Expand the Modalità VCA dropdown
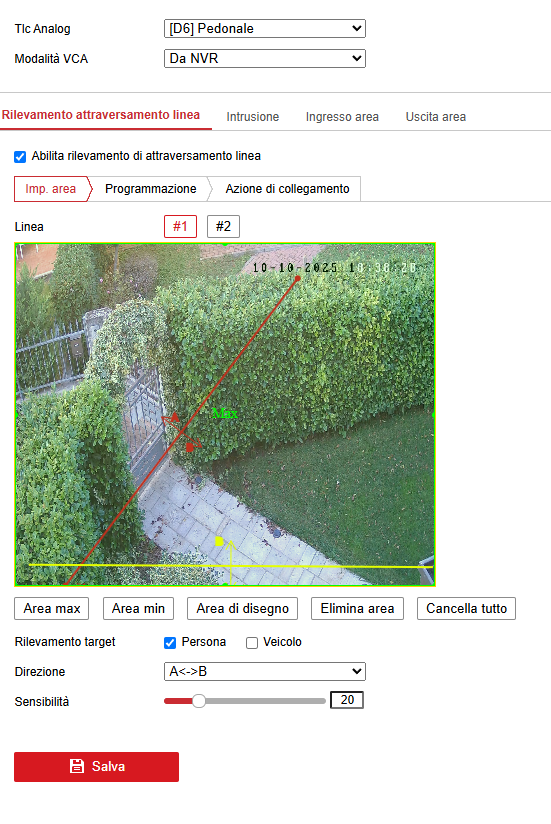The width and height of the screenshot is (551, 824). (265, 58)
